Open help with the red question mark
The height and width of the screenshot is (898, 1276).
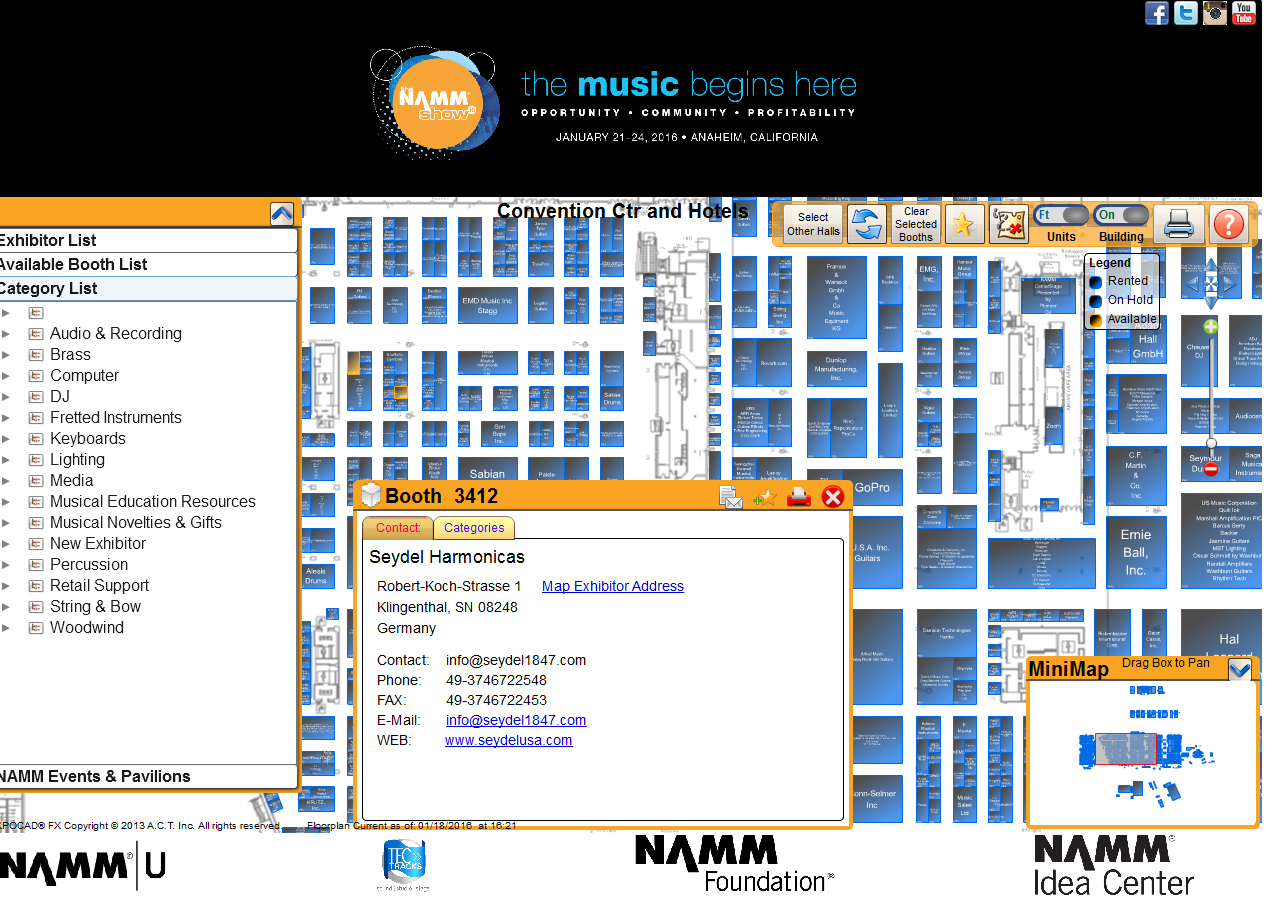tap(1228, 224)
